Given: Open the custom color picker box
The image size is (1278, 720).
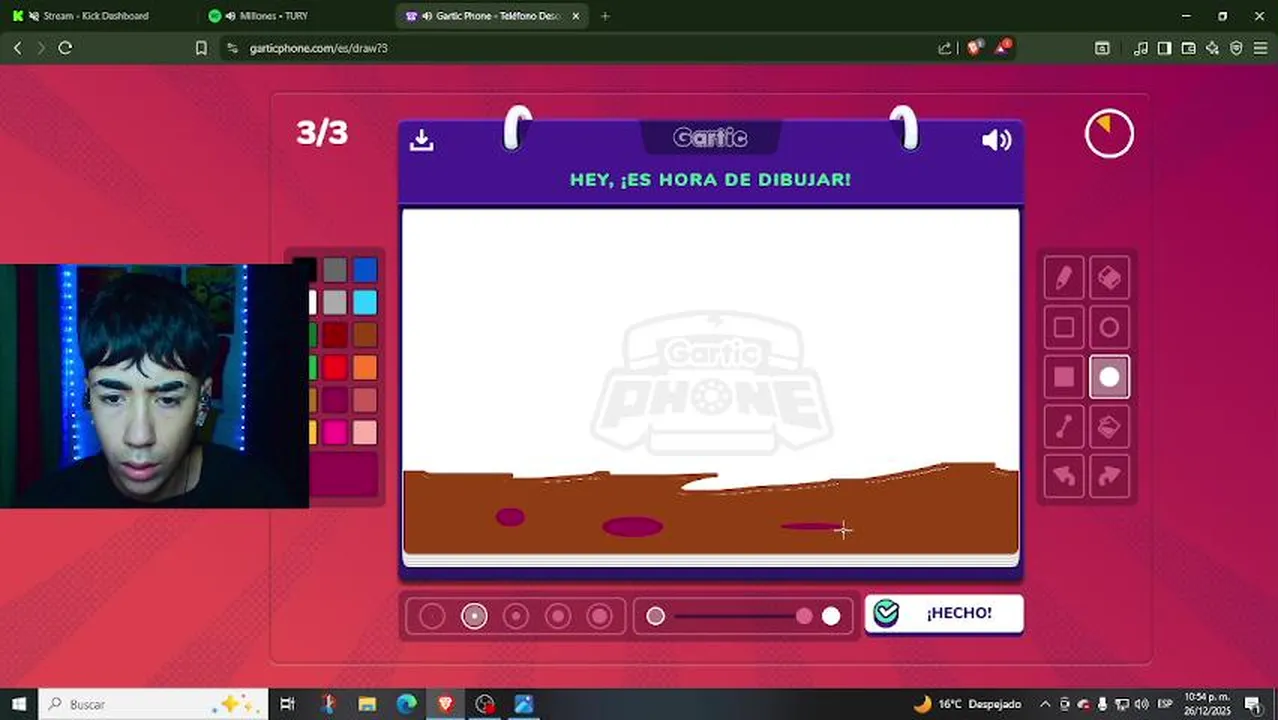Looking at the screenshot, I should 344,474.
